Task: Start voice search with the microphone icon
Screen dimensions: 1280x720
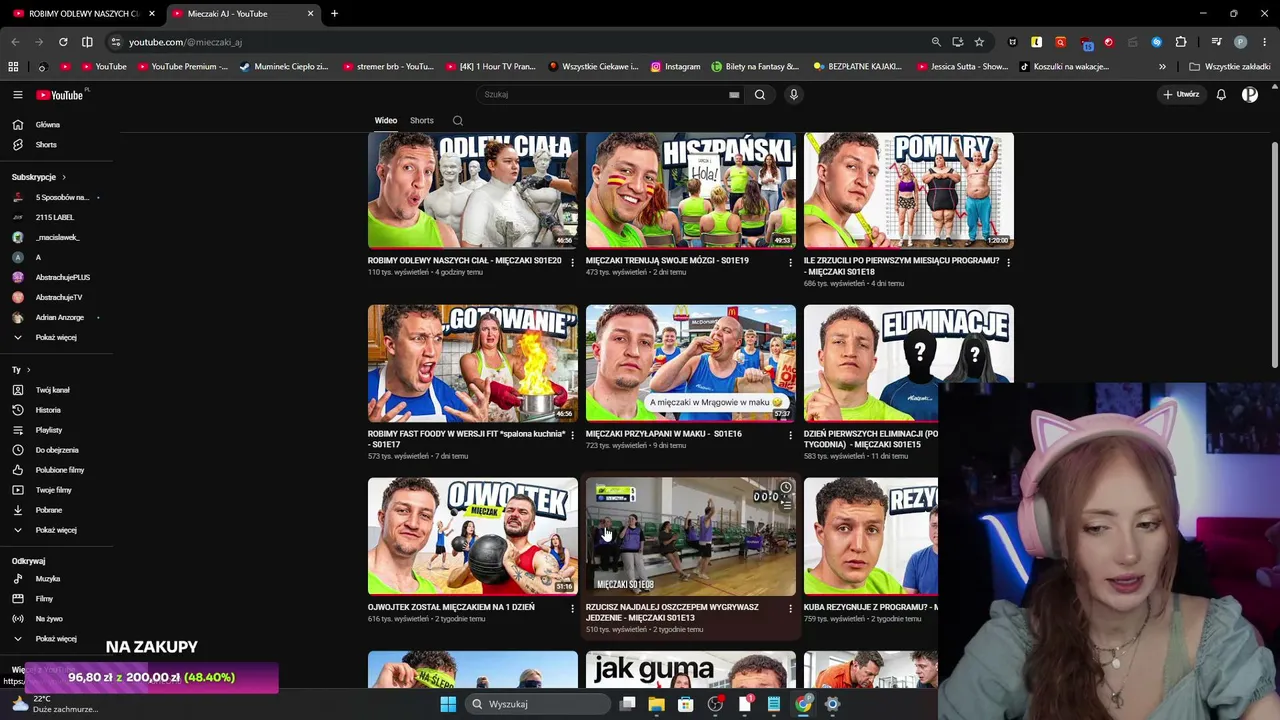Action: (794, 95)
